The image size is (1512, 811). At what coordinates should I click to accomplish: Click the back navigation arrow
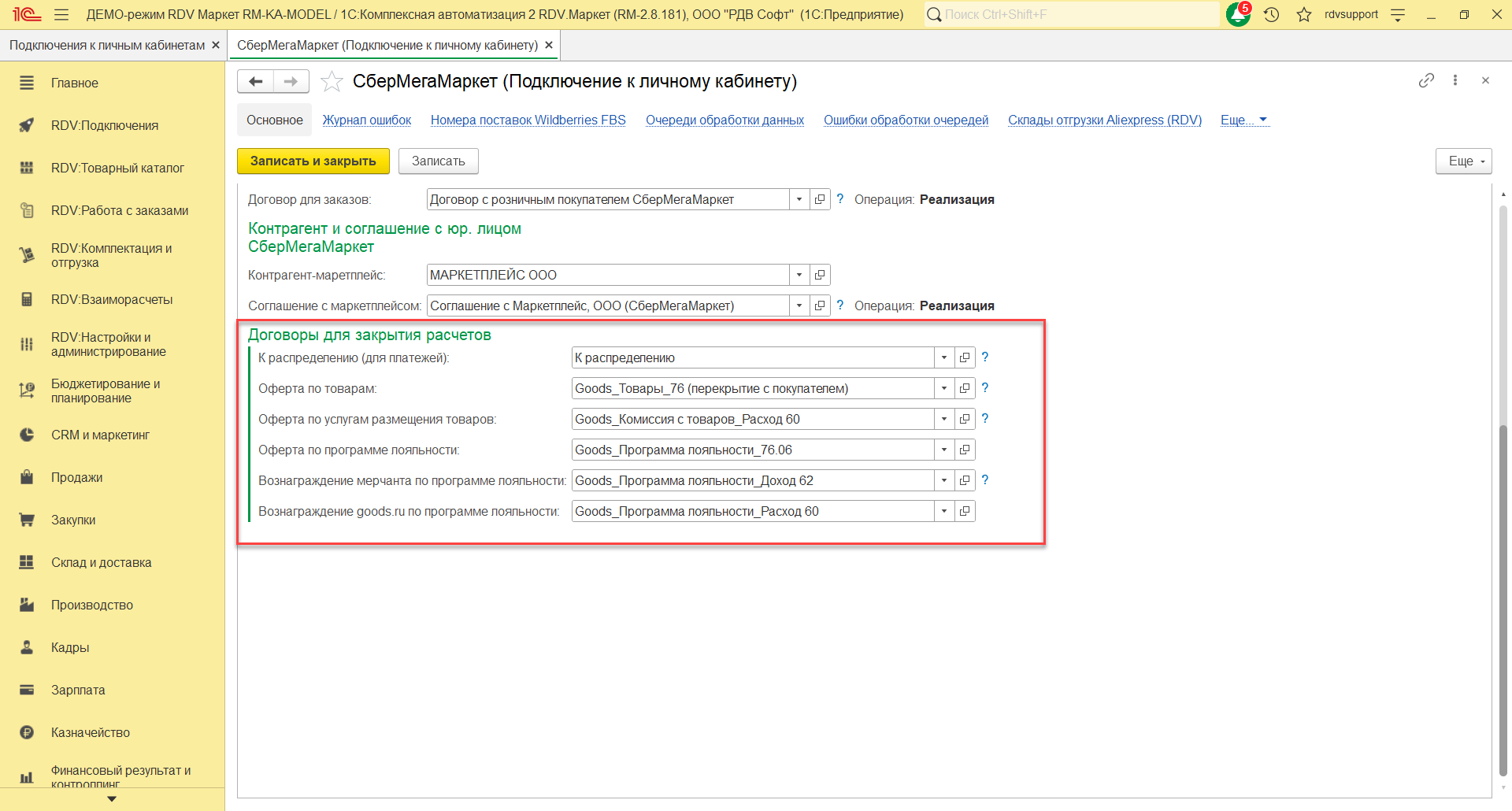click(255, 82)
